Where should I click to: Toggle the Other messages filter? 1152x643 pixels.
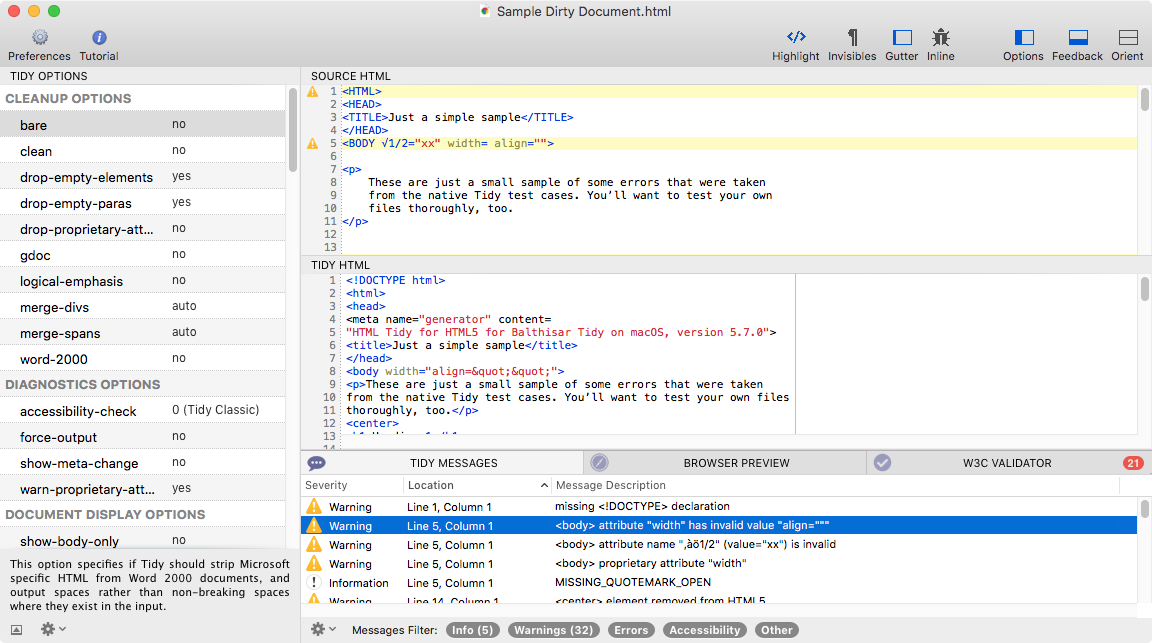point(777,630)
